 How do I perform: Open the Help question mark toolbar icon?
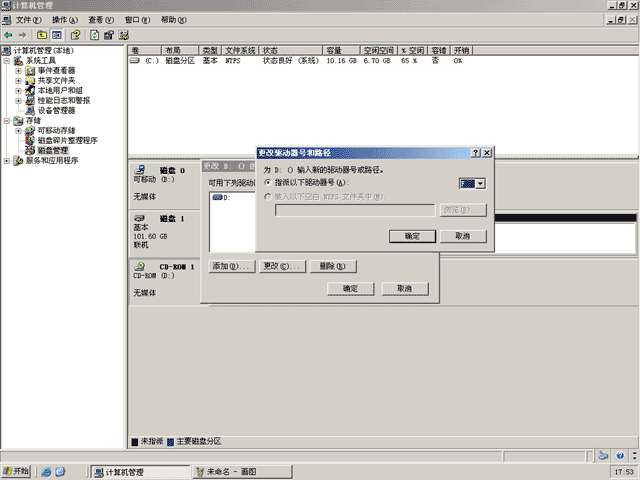76,35
